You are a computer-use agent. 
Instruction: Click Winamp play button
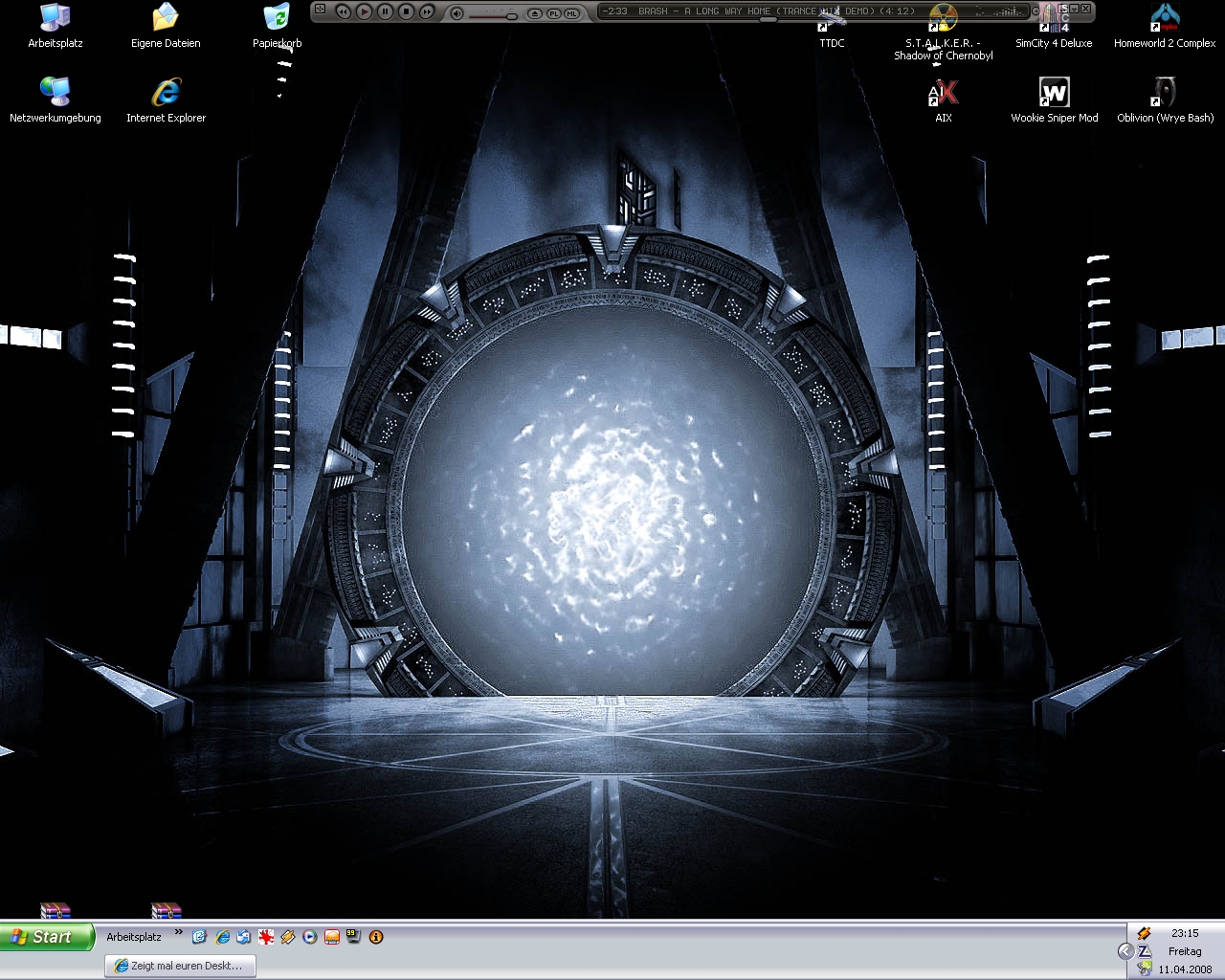[365, 11]
